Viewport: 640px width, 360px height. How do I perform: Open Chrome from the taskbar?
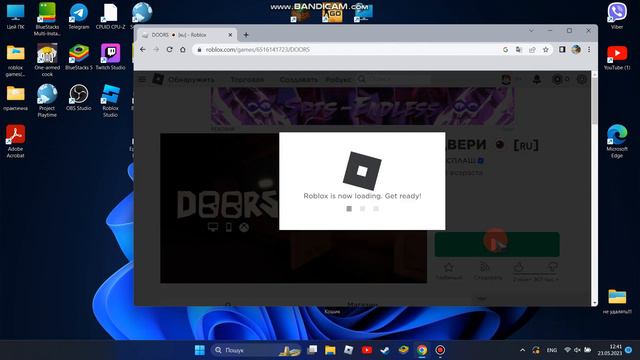[422, 350]
